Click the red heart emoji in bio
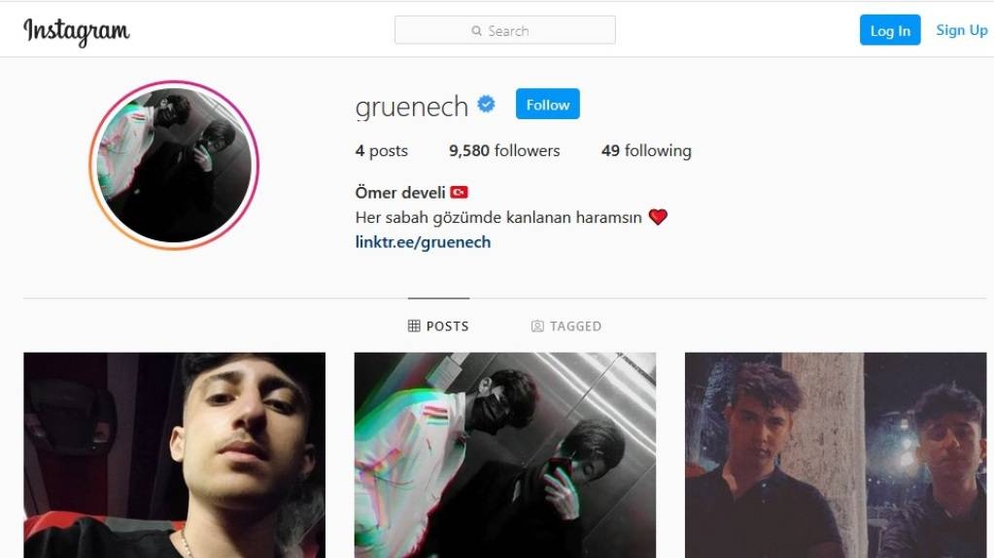The width and height of the screenshot is (994, 558). pyautogui.click(x=658, y=217)
